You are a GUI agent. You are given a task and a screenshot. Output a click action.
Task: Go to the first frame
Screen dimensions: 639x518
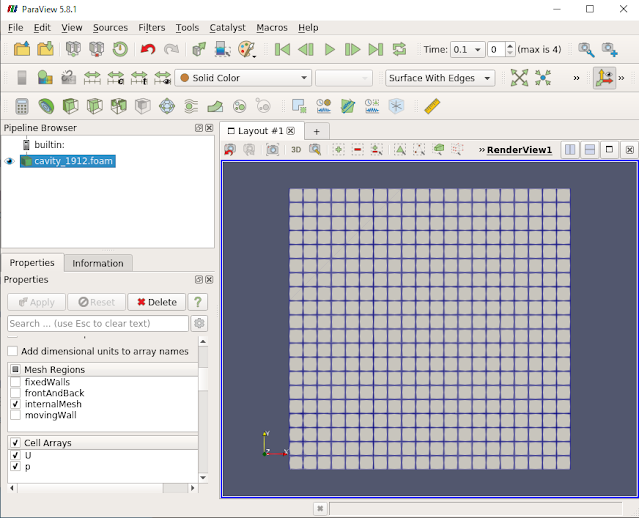[x=282, y=49]
